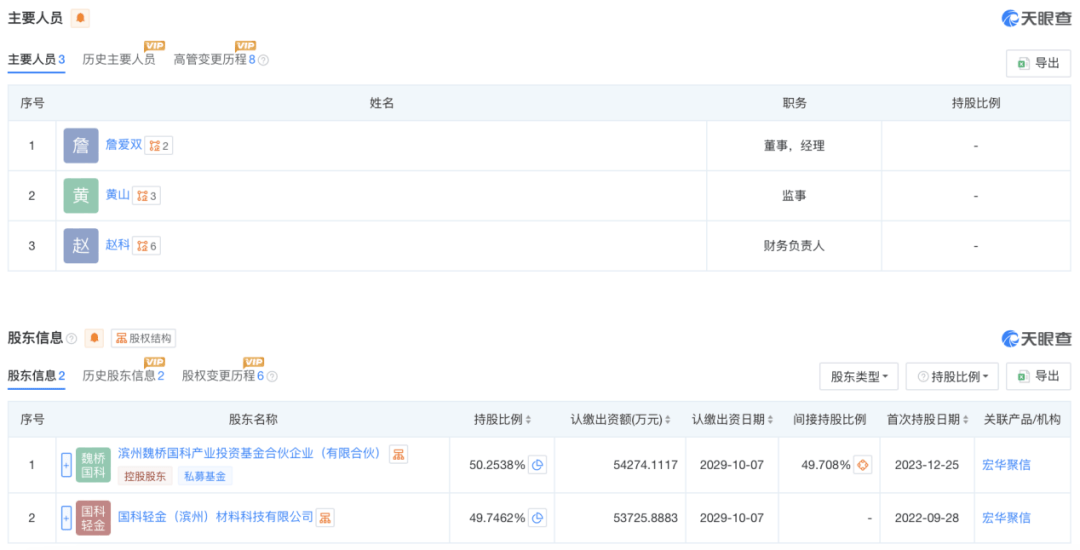Click the related-companies badge beside 赵科
Viewport: 1080px width, 550px height.
point(147,245)
